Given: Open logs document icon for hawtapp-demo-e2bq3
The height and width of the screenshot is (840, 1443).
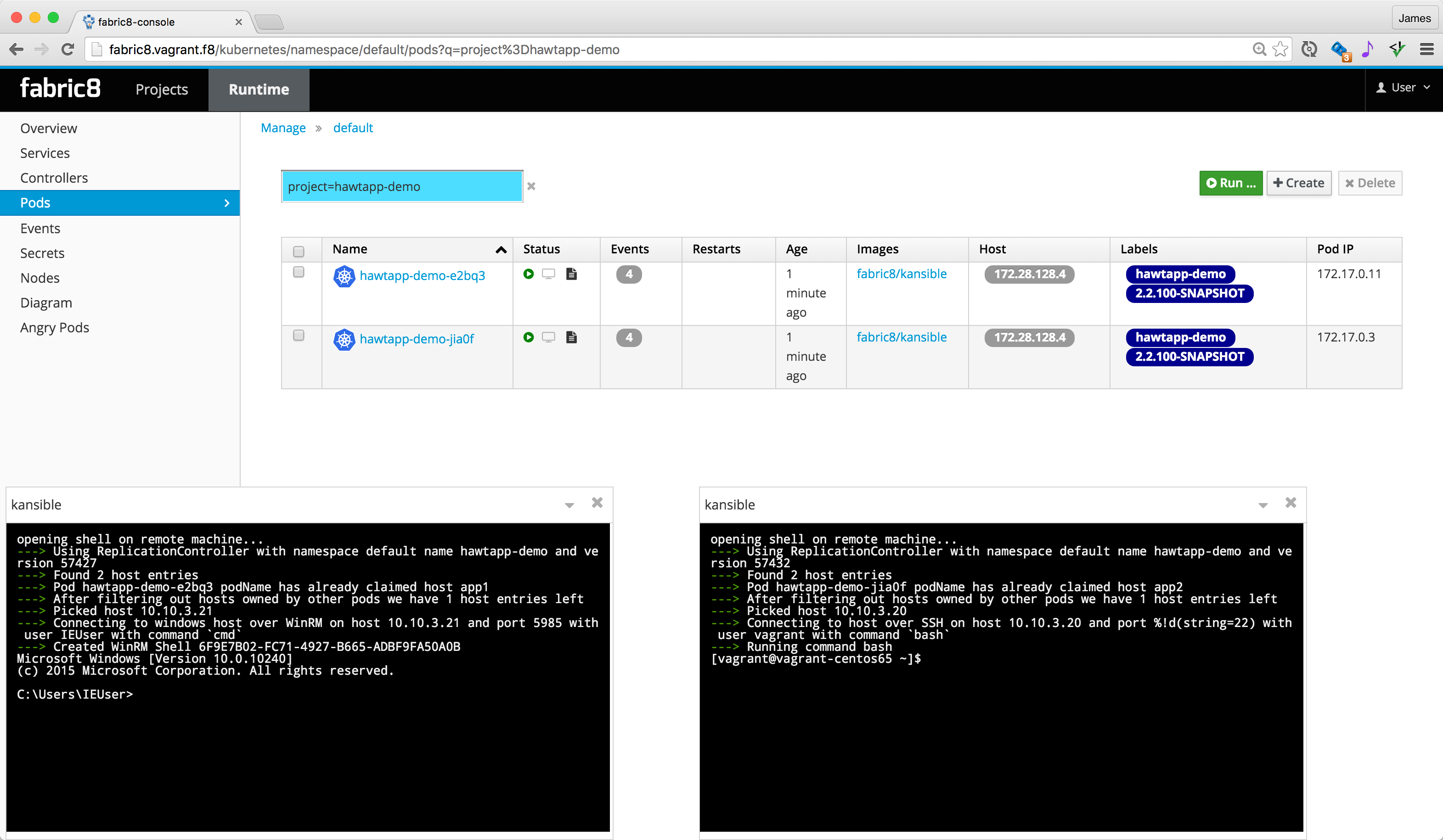Looking at the screenshot, I should [571, 274].
